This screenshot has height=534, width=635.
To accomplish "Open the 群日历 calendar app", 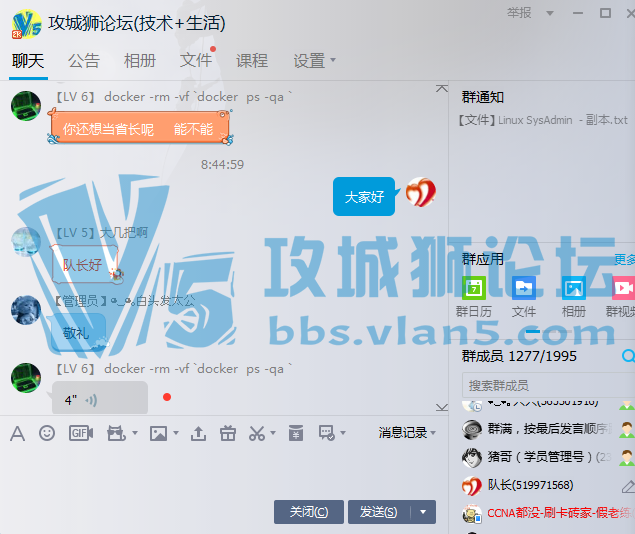I will [473, 288].
